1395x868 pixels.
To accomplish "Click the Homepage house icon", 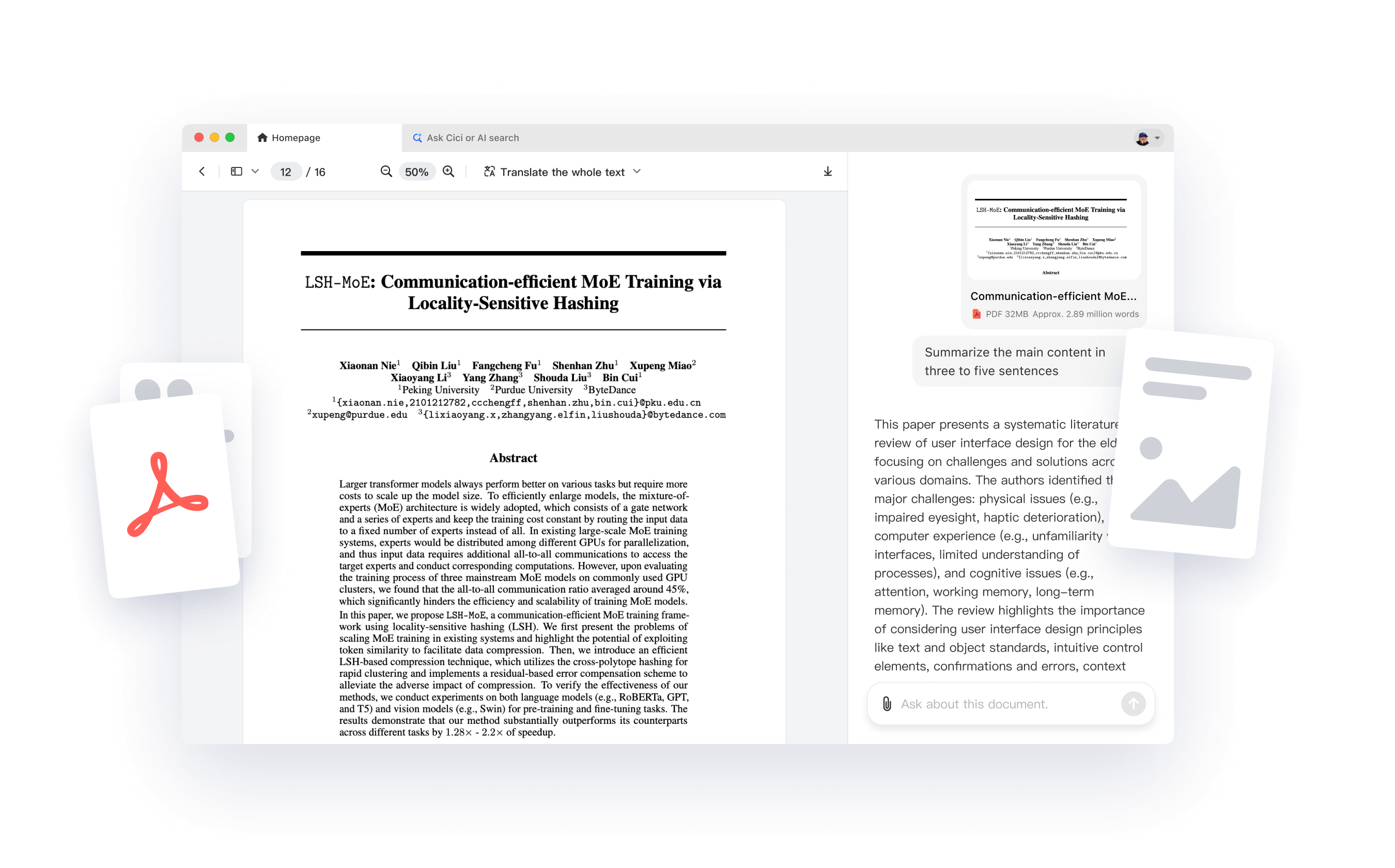I will (262, 138).
